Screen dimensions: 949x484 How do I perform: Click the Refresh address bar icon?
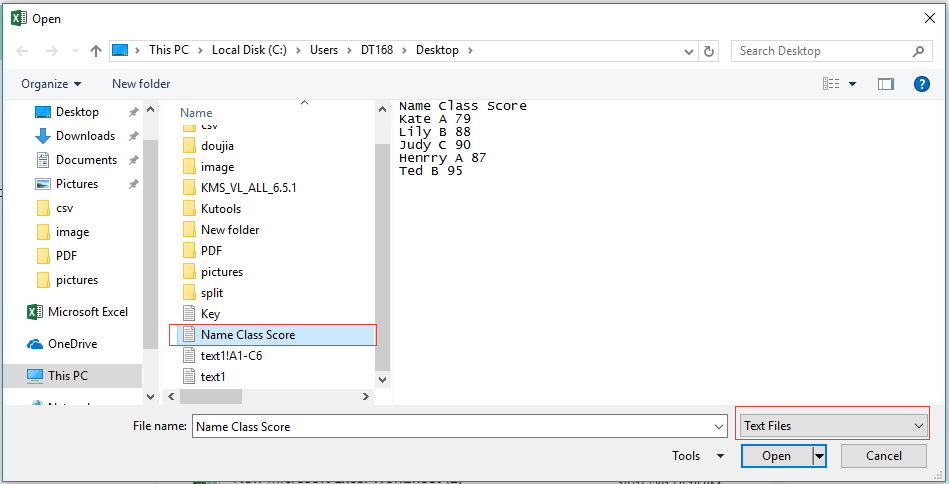710,51
